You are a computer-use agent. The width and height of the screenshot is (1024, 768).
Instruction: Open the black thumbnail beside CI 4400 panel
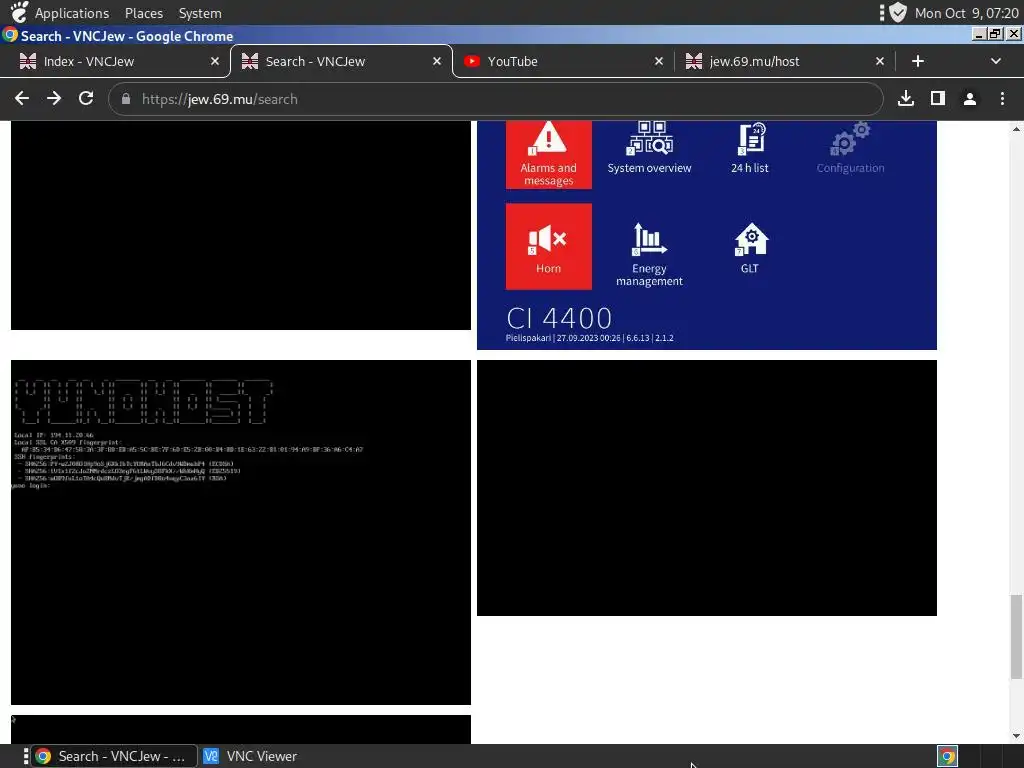(241, 225)
